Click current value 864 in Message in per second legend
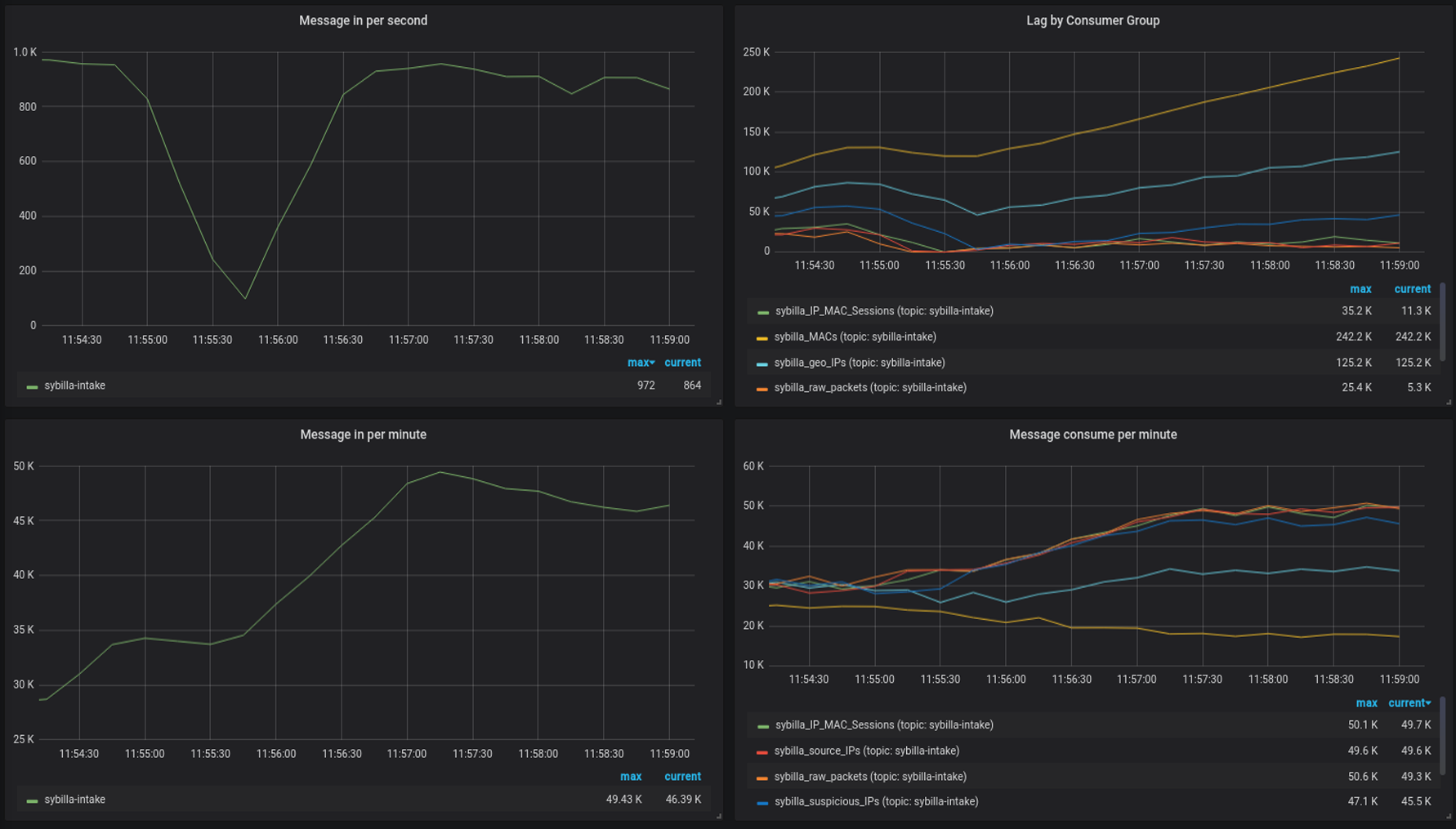1456x829 pixels. pos(692,386)
